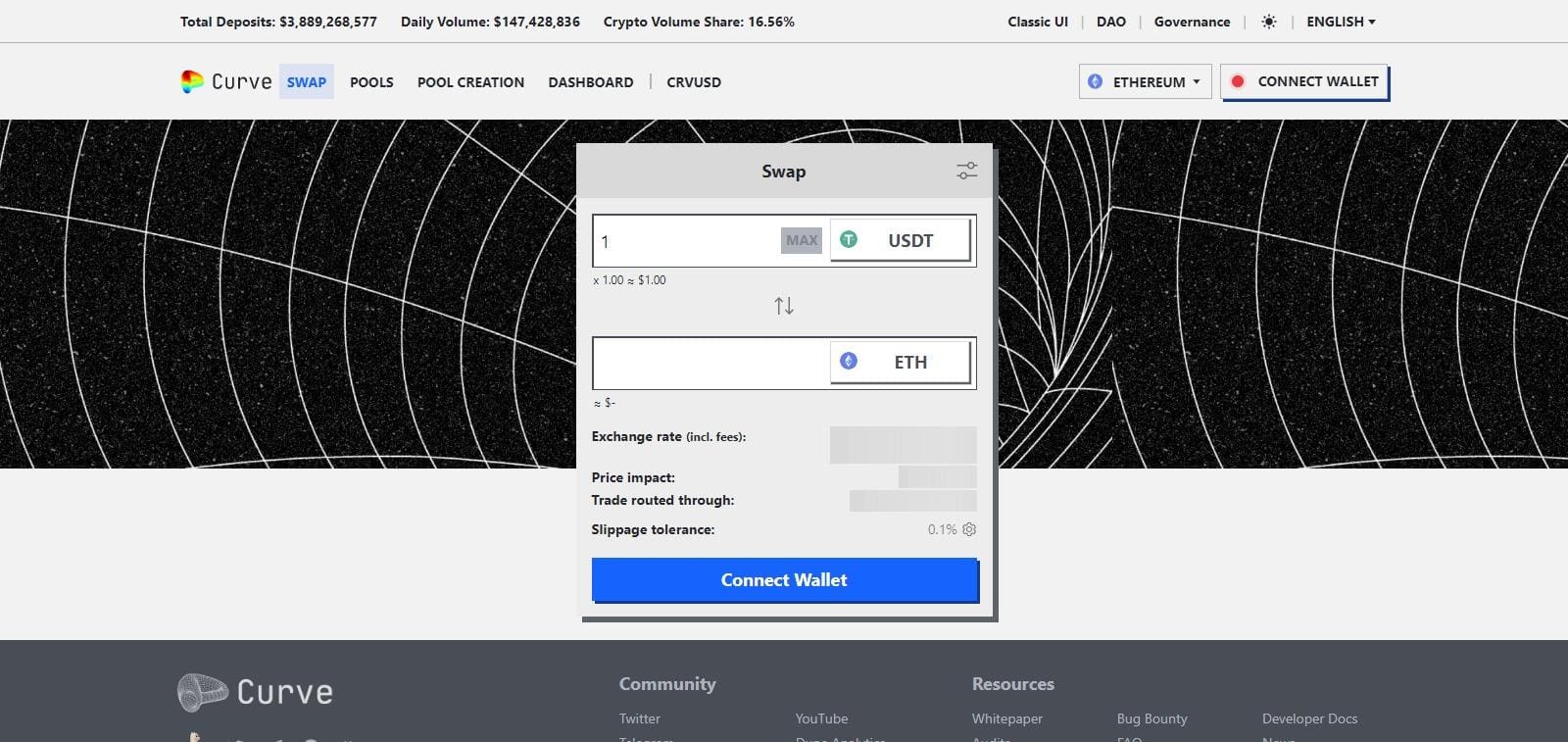The image size is (1568, 742).
Task: Go to the POOLS tab
Action: coord(371,82)
